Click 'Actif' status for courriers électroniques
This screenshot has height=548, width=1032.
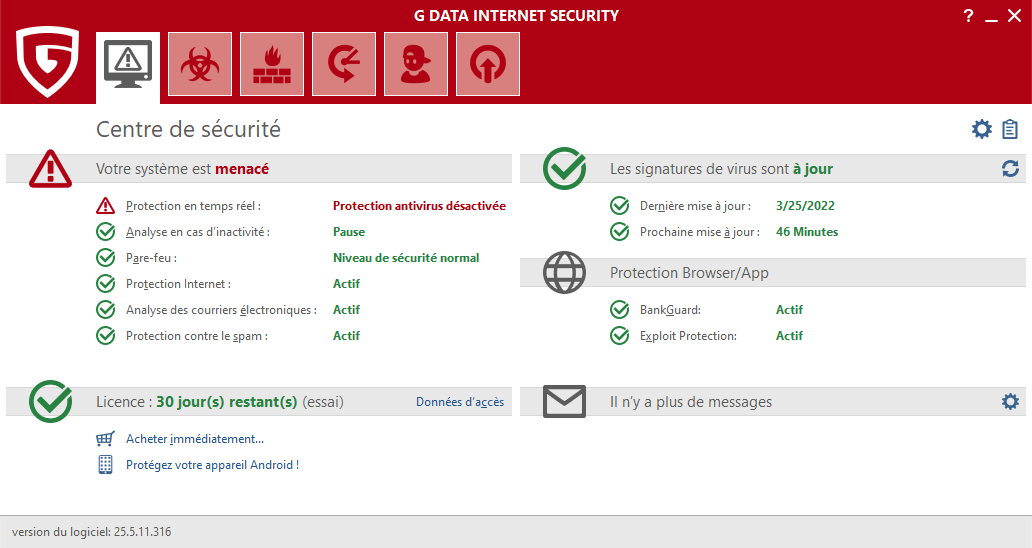(346, 309)
